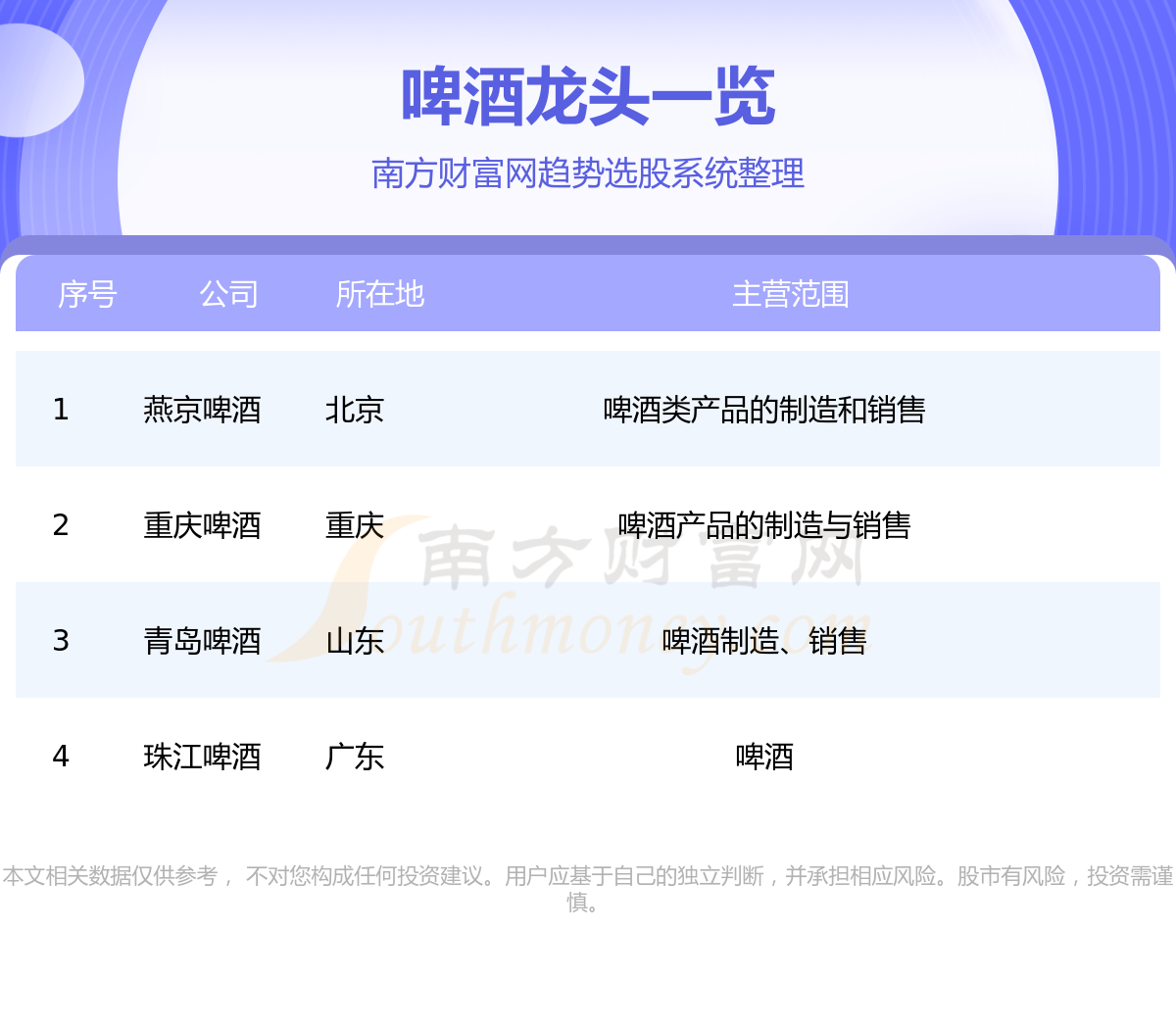Select the 序号 column header
Screen dimensions: 1176x1029
point(87,294)
